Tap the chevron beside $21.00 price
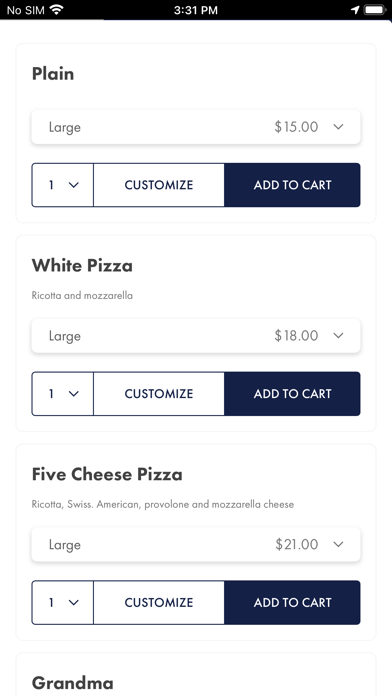The height and width of the screenshot is (696, 392). tap(338, 544)
